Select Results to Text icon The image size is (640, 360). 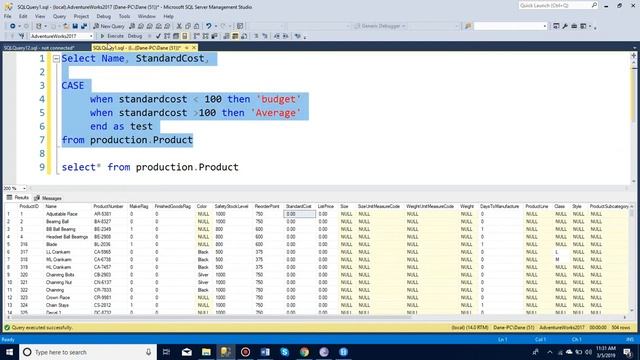pos(226,36)
